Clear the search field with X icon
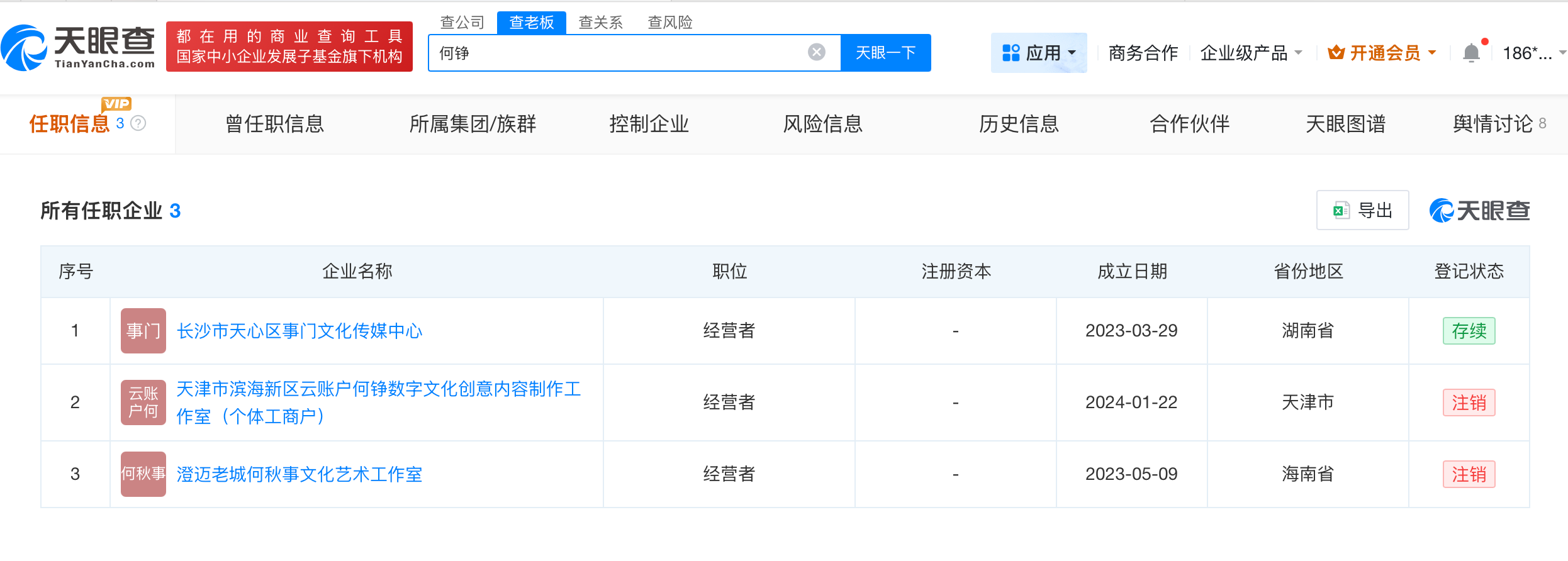Screen dimensions: 1568x561 point(817,52)
